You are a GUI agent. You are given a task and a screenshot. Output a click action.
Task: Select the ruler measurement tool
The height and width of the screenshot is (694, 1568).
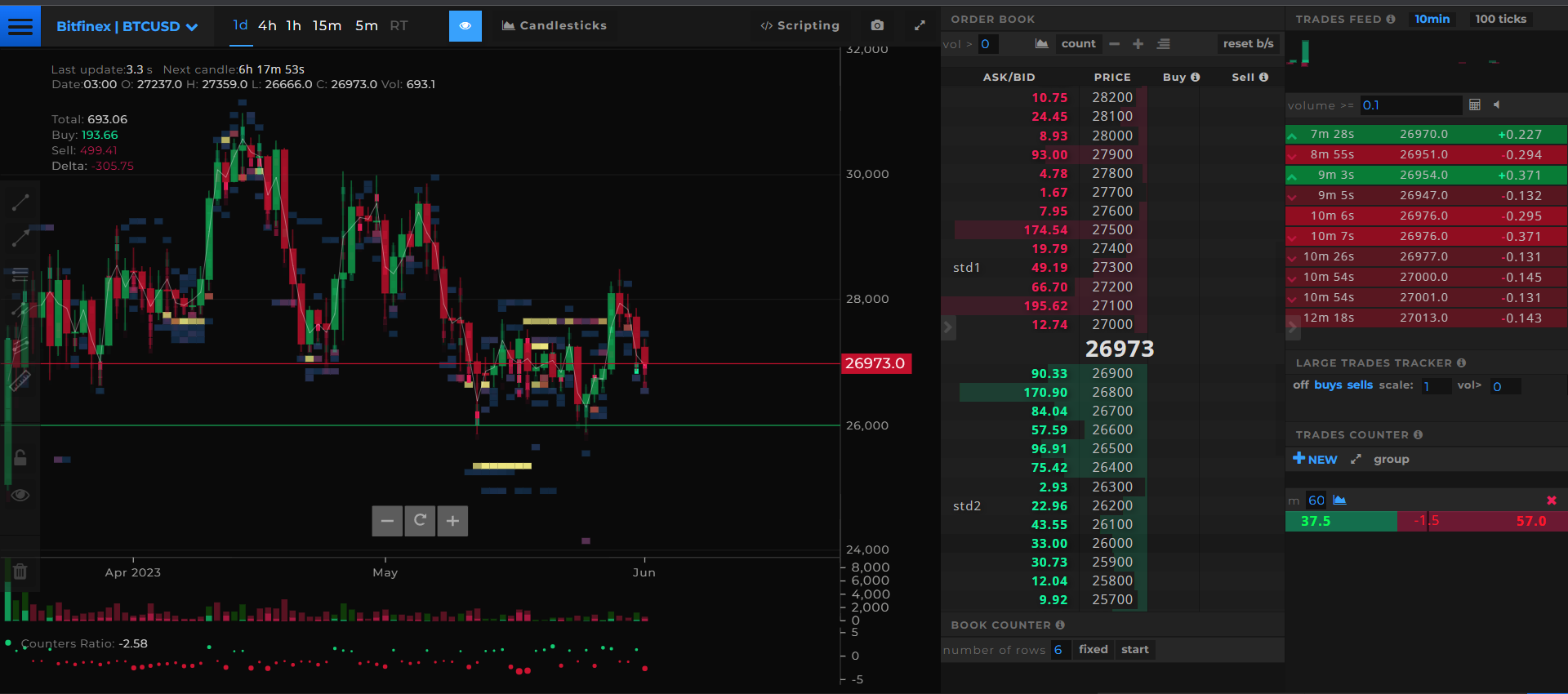(20, 380)
